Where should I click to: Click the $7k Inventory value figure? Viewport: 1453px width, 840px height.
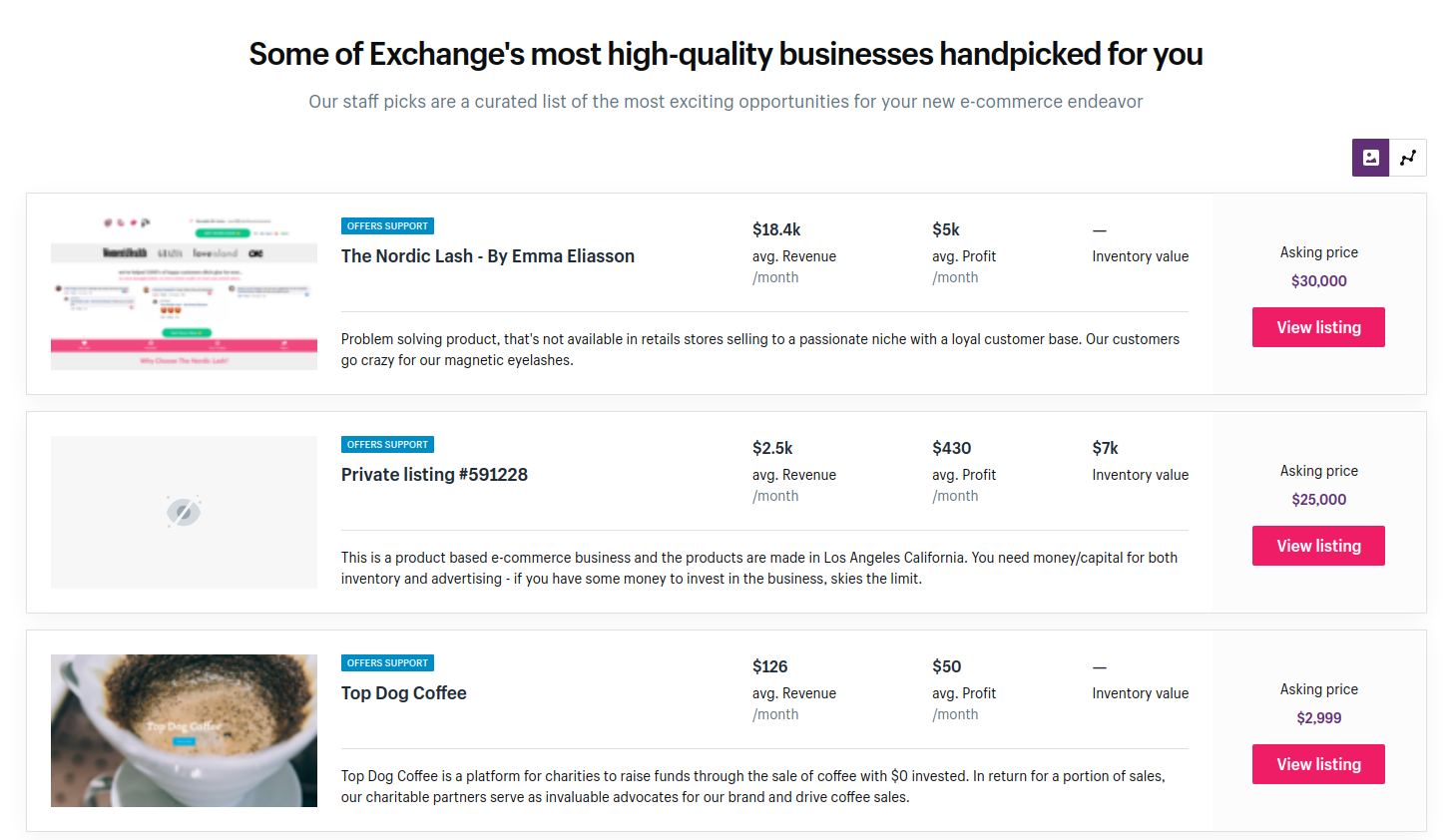pos(1105,449)
